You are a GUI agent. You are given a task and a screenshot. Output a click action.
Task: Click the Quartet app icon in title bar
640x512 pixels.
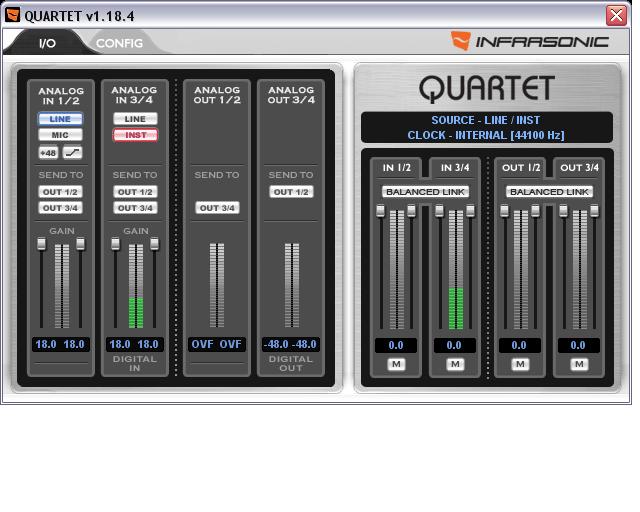tap(12, 15)
